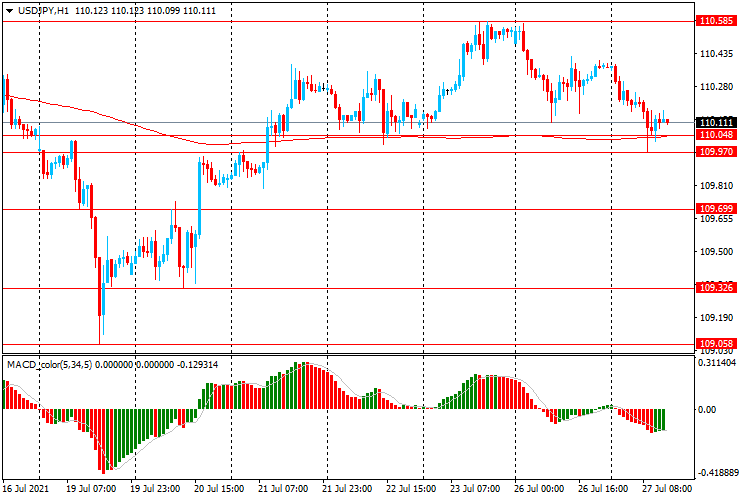Click the 19 Jul 23:00 time label
This screenshot has height=500, width=740.
[x=155, y=488]
